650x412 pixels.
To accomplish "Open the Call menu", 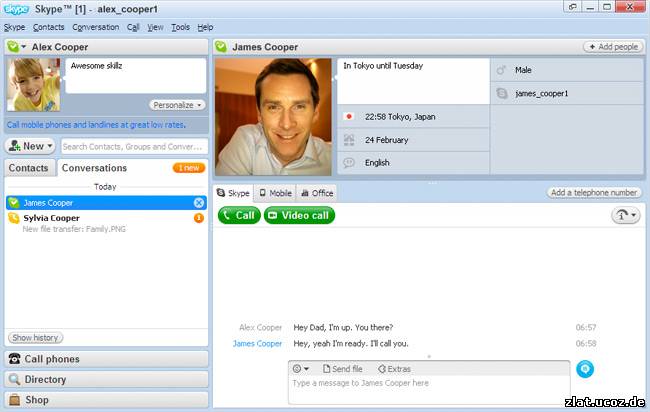I will 133,27.
